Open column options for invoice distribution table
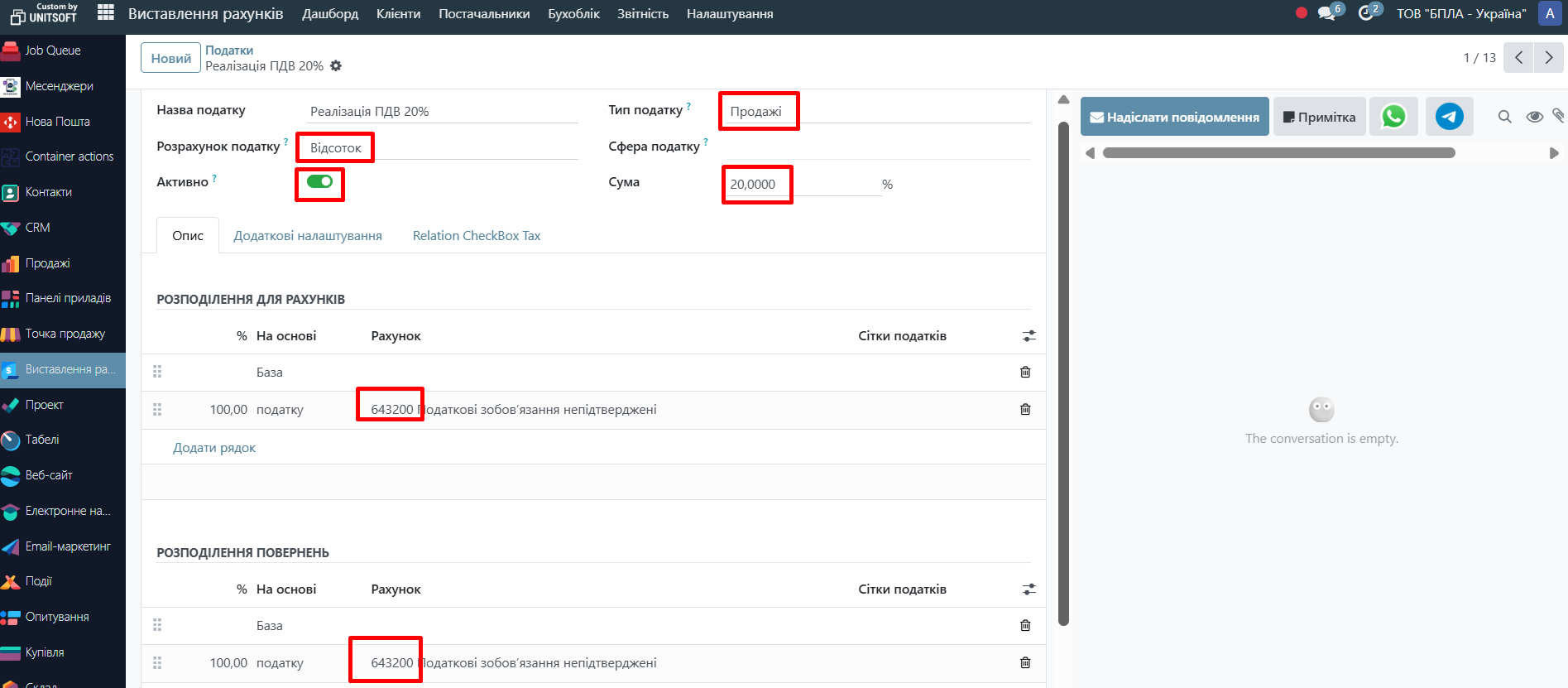1568x688 pixels. pos(1029,336)
